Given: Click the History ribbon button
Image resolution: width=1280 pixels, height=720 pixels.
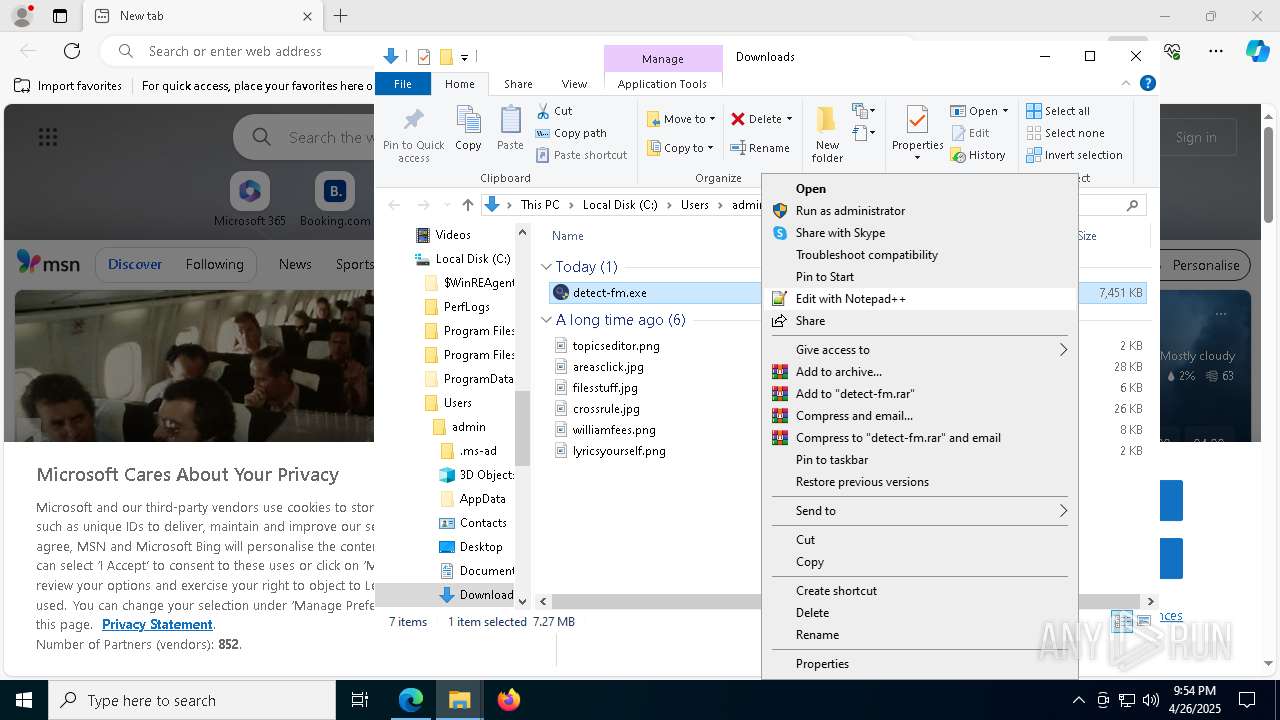Looking at the screenshot, I should coord(977,155).
